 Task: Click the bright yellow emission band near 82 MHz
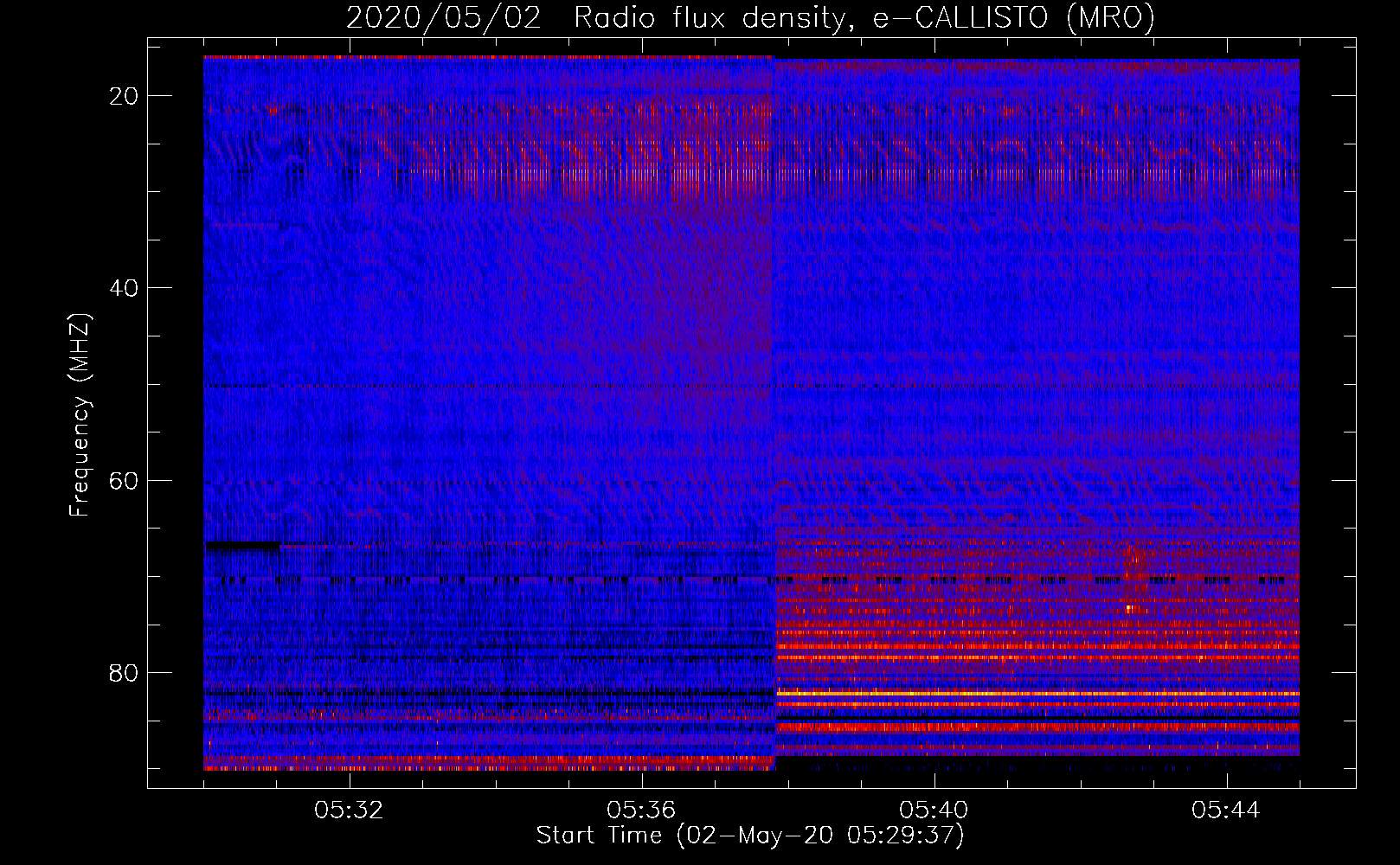pyautogui.click(x=1037, y=693)
